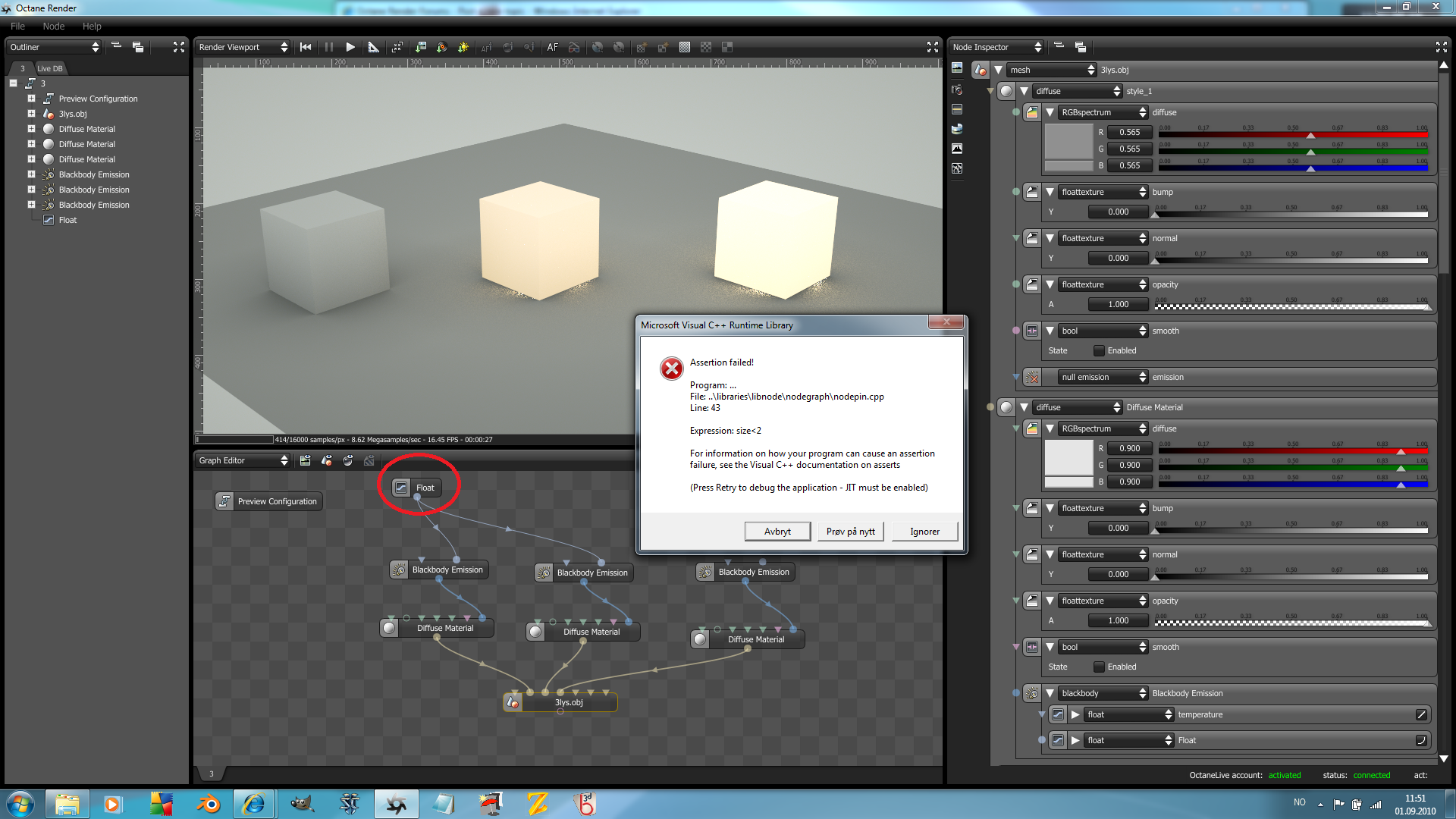The width and height of the screenshot is (1456, 819).
Task: Select the Float node in the graph editor
Action: click(x=425, y=488)
